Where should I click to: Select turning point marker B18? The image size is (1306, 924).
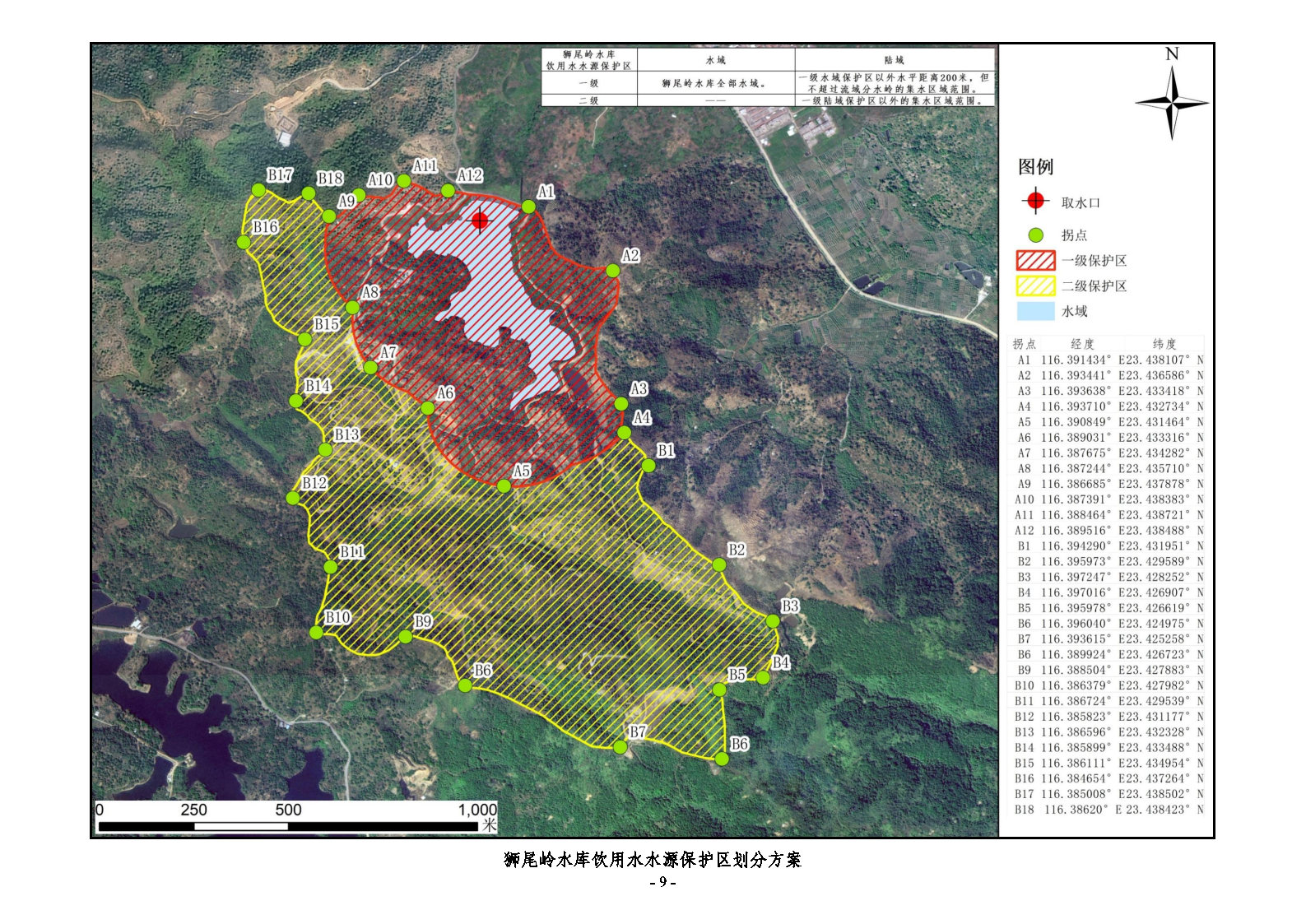(x=309, y=193)
